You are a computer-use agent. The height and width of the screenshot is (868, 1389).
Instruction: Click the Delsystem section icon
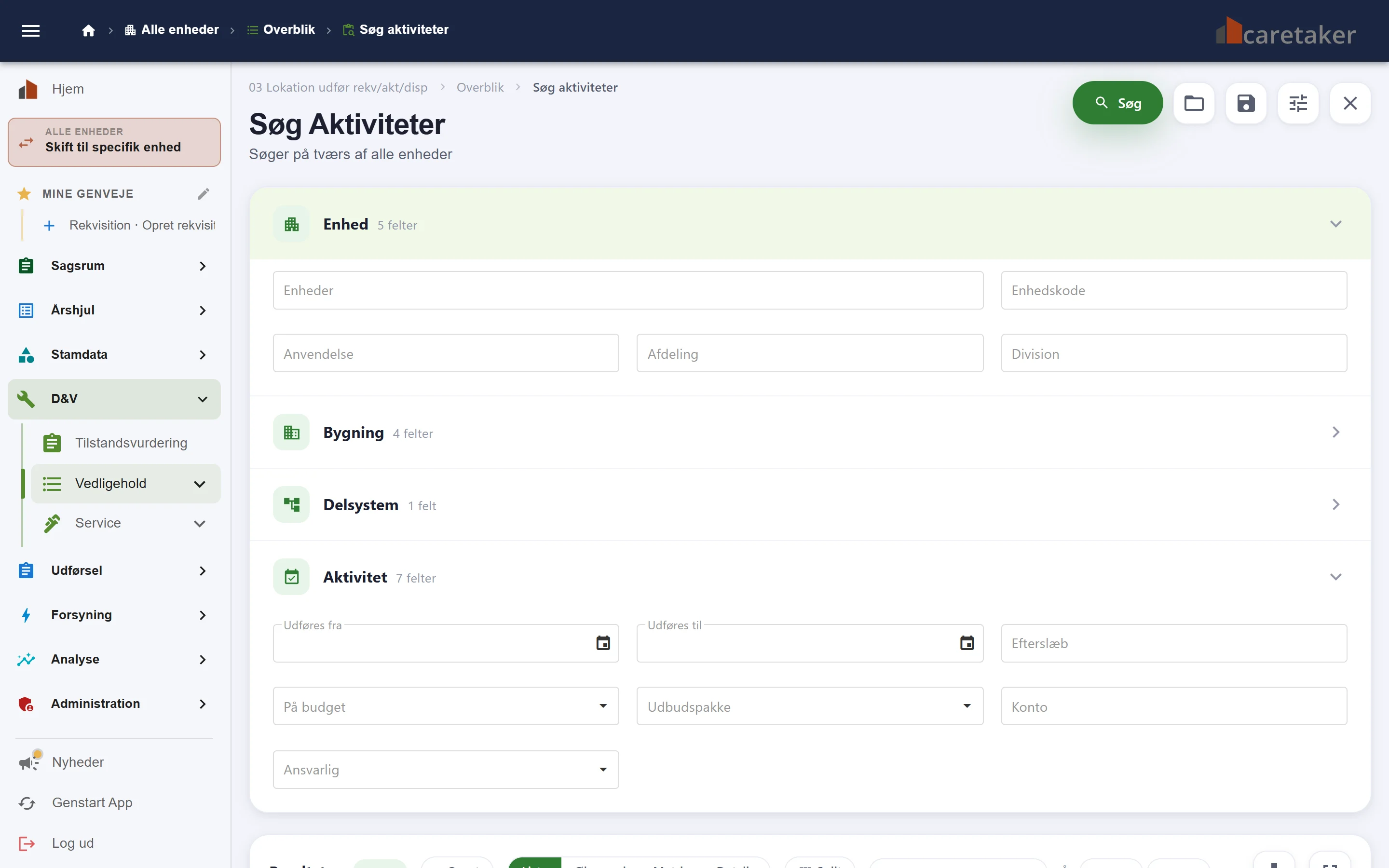pyautogui.click(x=292, y=504)
